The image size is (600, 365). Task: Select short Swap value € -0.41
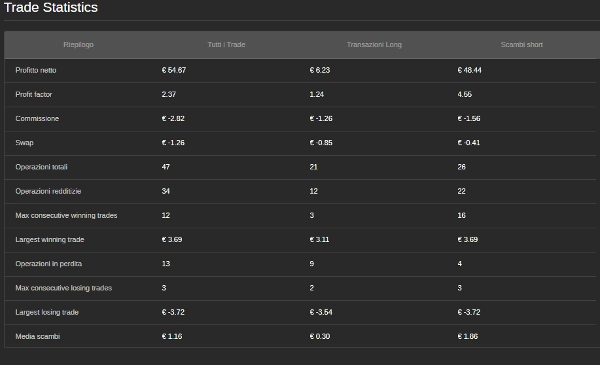[x=469, y=143]
